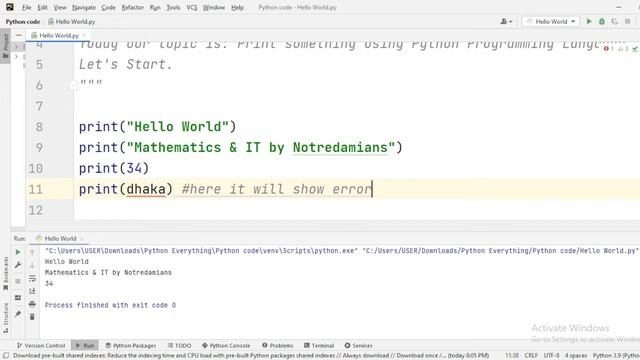
Task: Open the Terminal tool window
Action: pyautogui.click(x=319, y=345)
